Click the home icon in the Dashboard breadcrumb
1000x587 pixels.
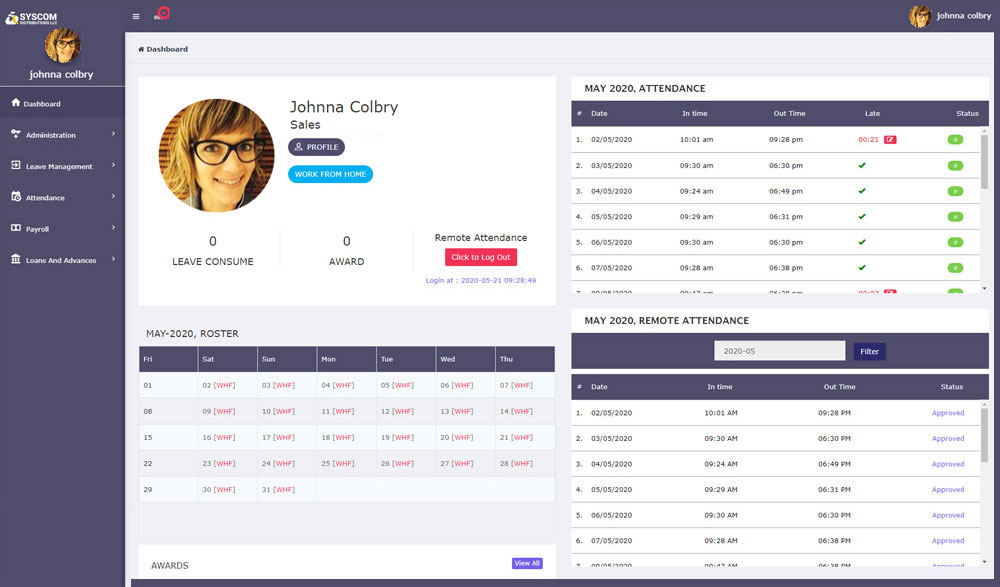click(141, 49)
